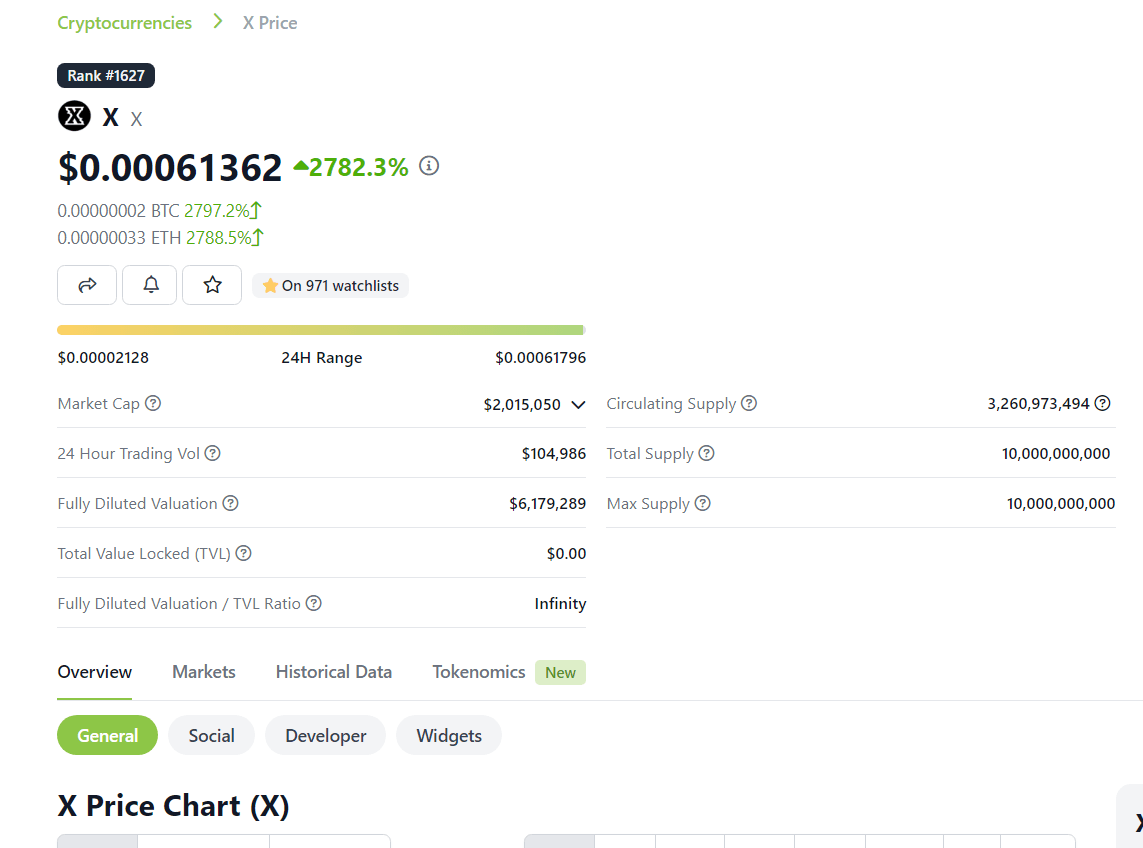Click info icon next to 2782.3% change
The image size is (1143, 848).
click(x=429, y=166)
